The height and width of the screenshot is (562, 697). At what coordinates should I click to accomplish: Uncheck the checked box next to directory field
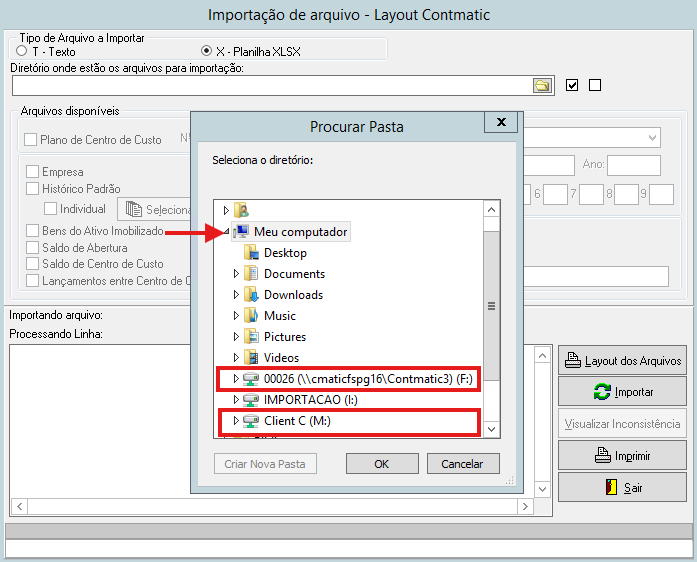coord(572,85)
